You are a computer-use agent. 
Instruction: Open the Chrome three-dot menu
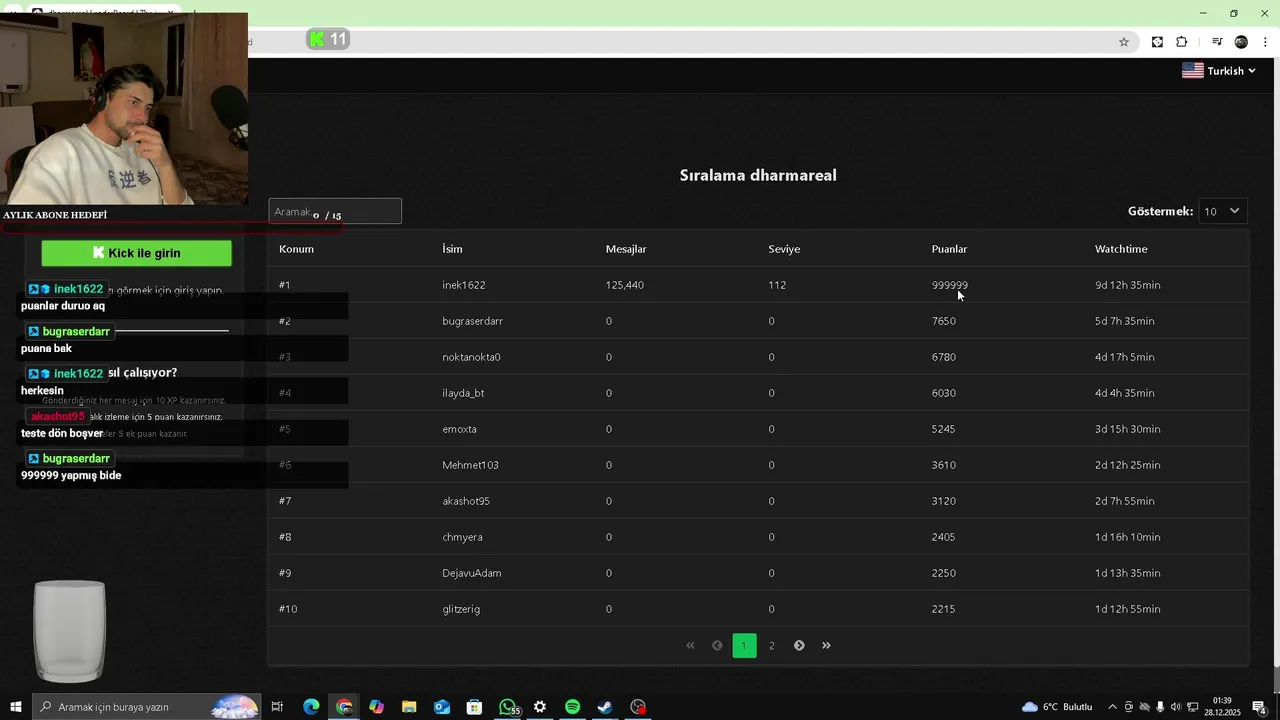(x=1266, y=42)
